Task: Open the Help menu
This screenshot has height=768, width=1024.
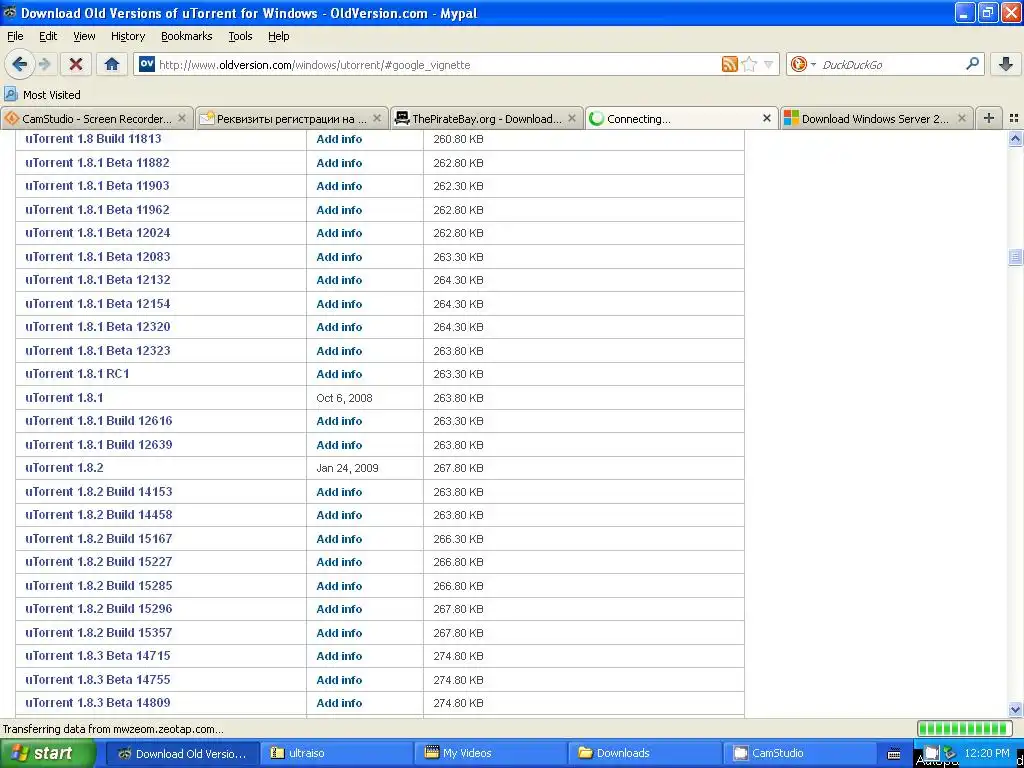Action: pyautogui.click(x=279, y=36)
